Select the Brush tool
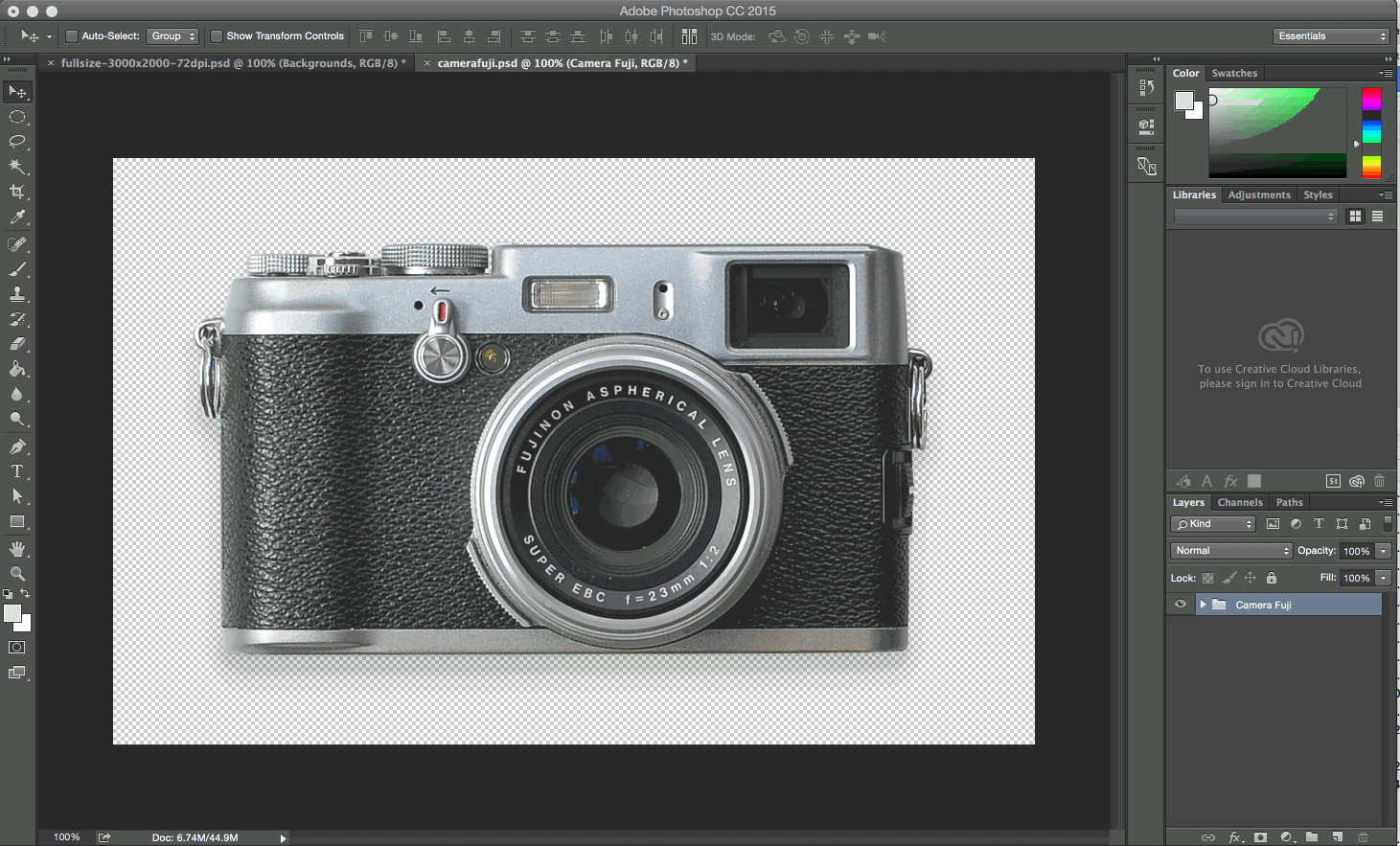The height and width of the screenshot is (846, 1400). tap(17, 269)
